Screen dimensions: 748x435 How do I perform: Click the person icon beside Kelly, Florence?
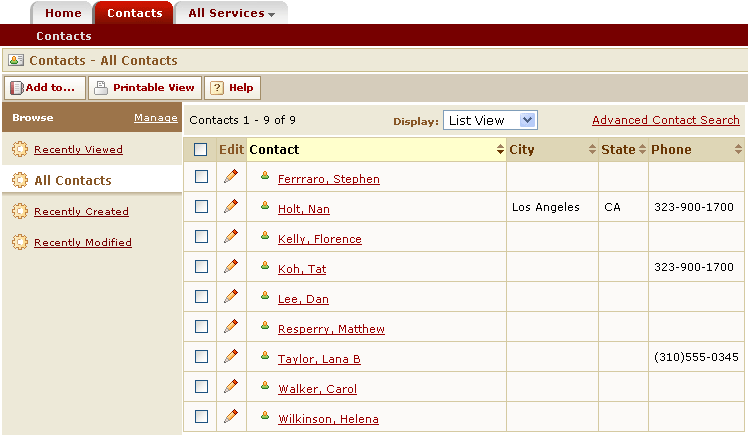click(265, 236)
